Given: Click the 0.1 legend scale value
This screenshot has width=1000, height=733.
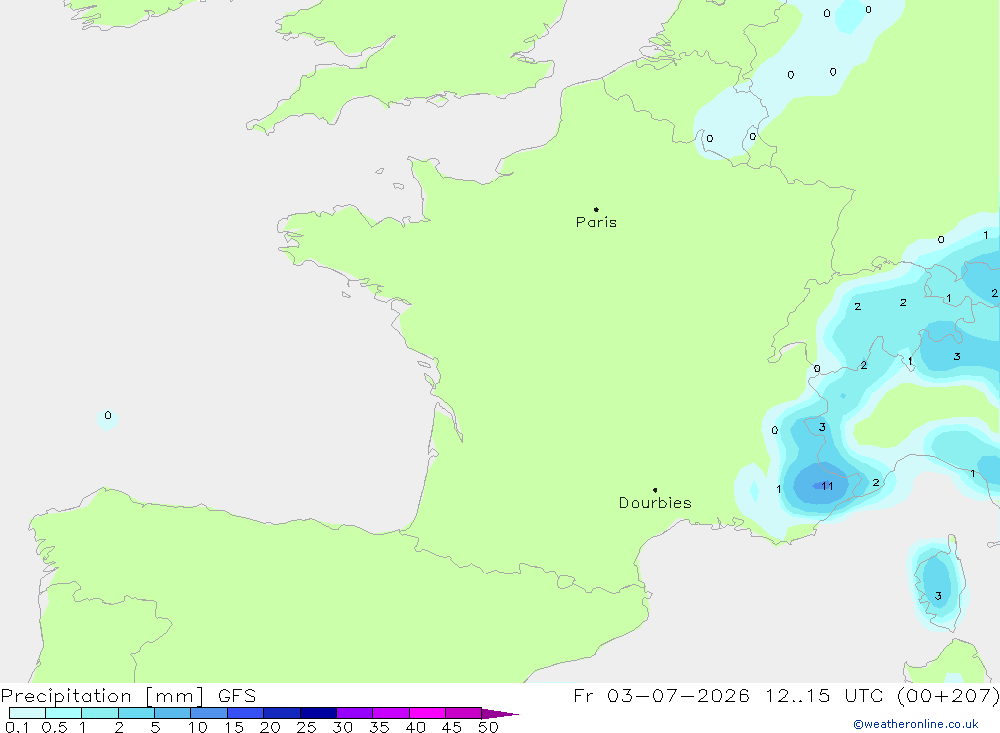Looking at the screenshot, I should (x=17, y=727).
